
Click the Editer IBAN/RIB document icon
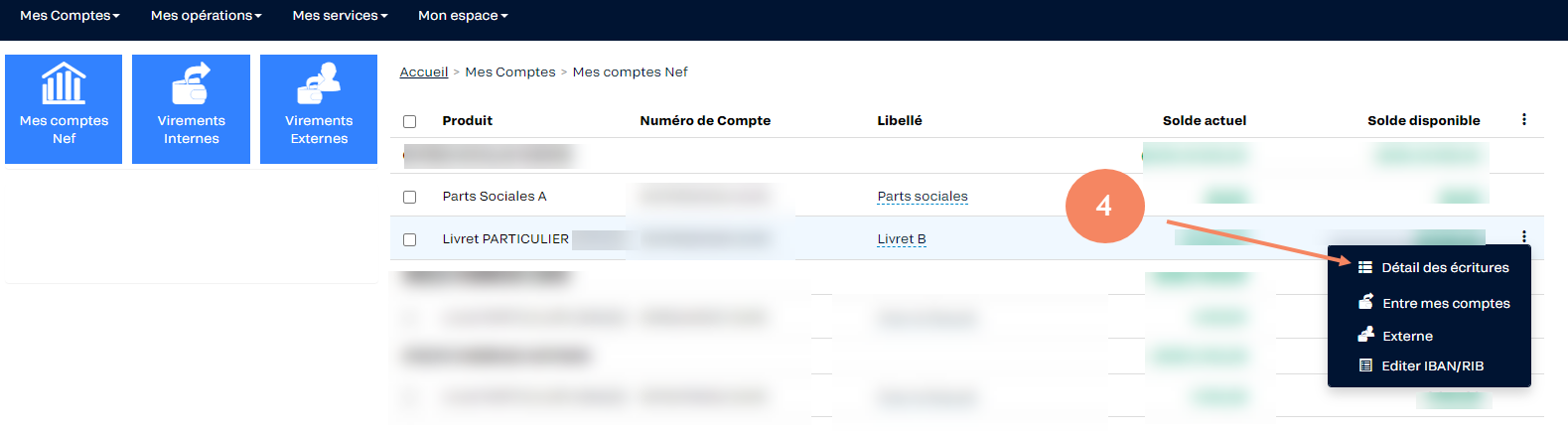1365,365
